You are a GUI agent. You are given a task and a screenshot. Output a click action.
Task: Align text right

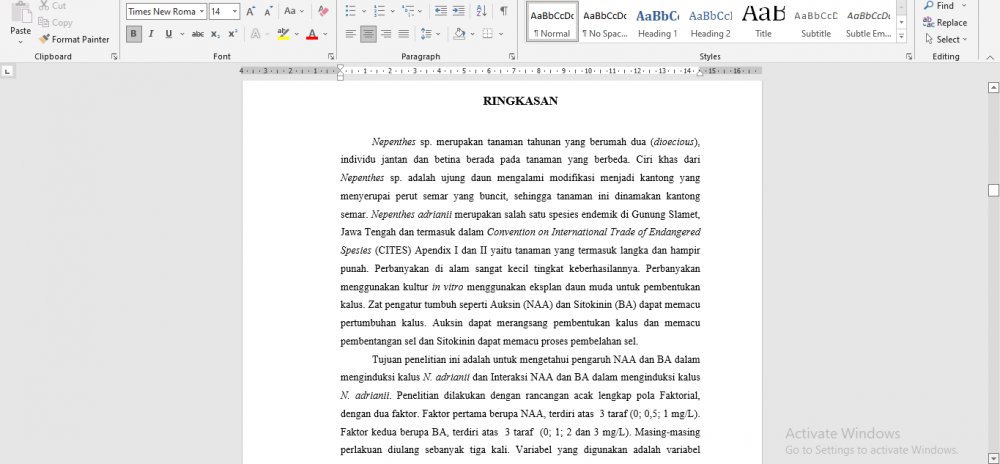pyautogui.click(x=386, y=34)
